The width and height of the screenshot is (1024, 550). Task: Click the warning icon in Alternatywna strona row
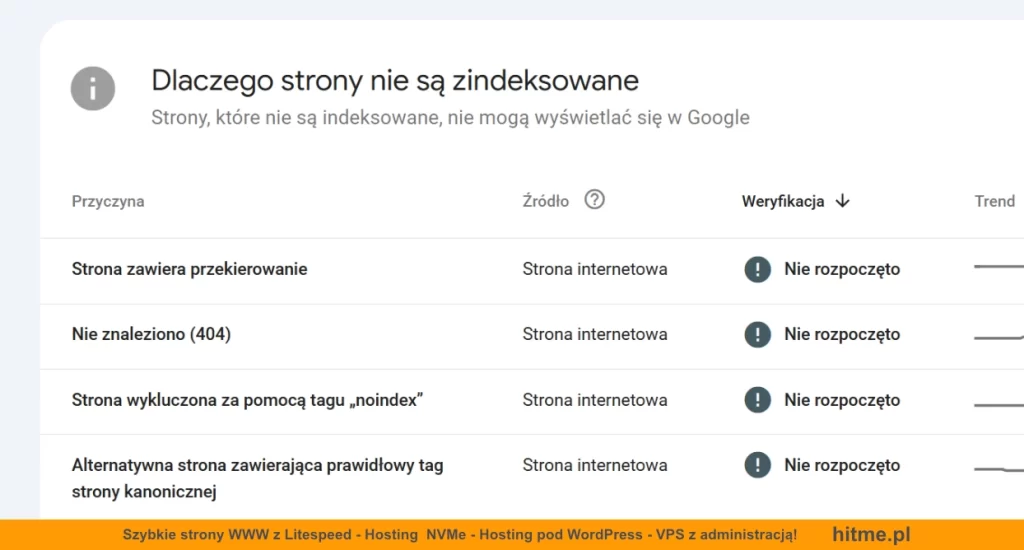tap(758, 465)
